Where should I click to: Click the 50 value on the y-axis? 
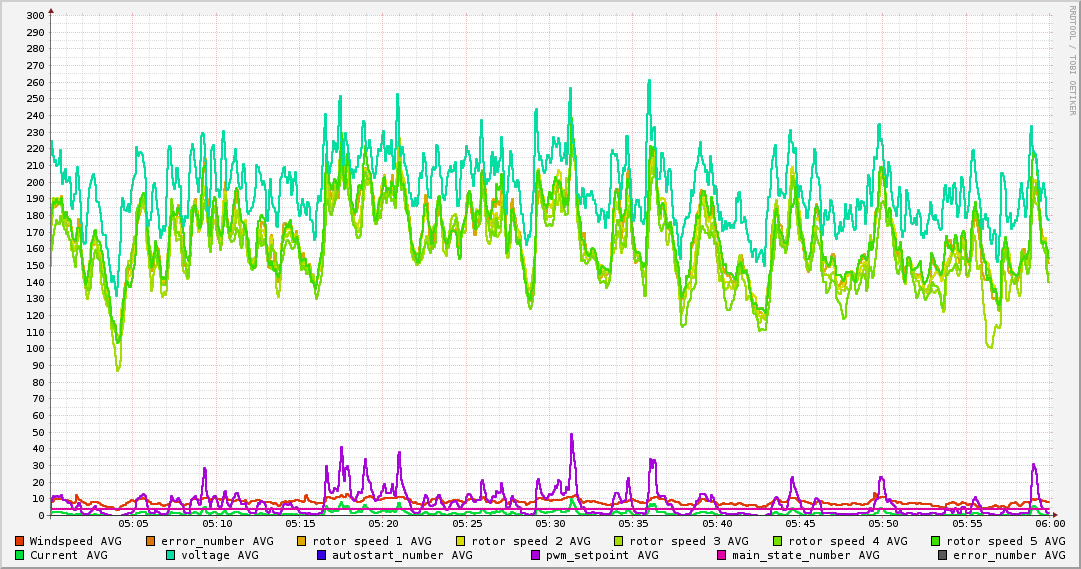(39, 432)
